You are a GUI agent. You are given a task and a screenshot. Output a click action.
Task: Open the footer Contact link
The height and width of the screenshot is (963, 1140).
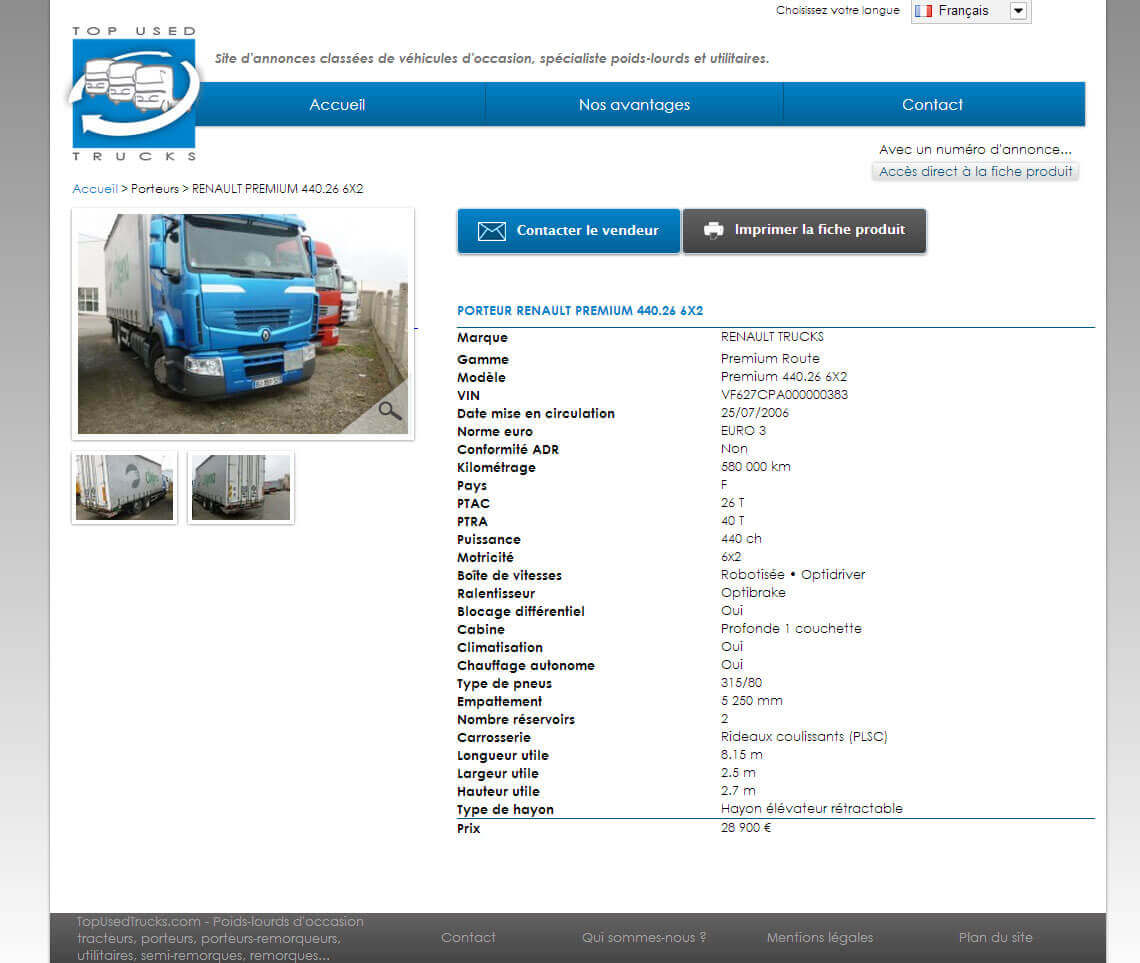(x=468, y=938)
